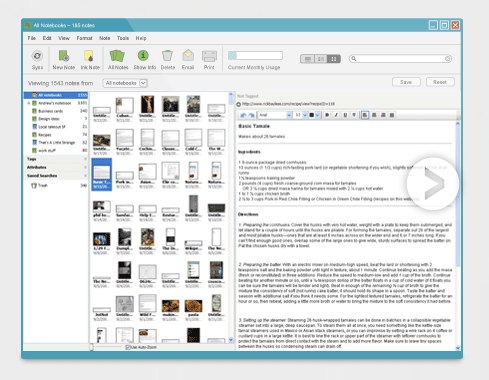The width and height of the screenshot is (489, 380).
Task: Click the Not Tagged label
Action: (x=248, y=96)
